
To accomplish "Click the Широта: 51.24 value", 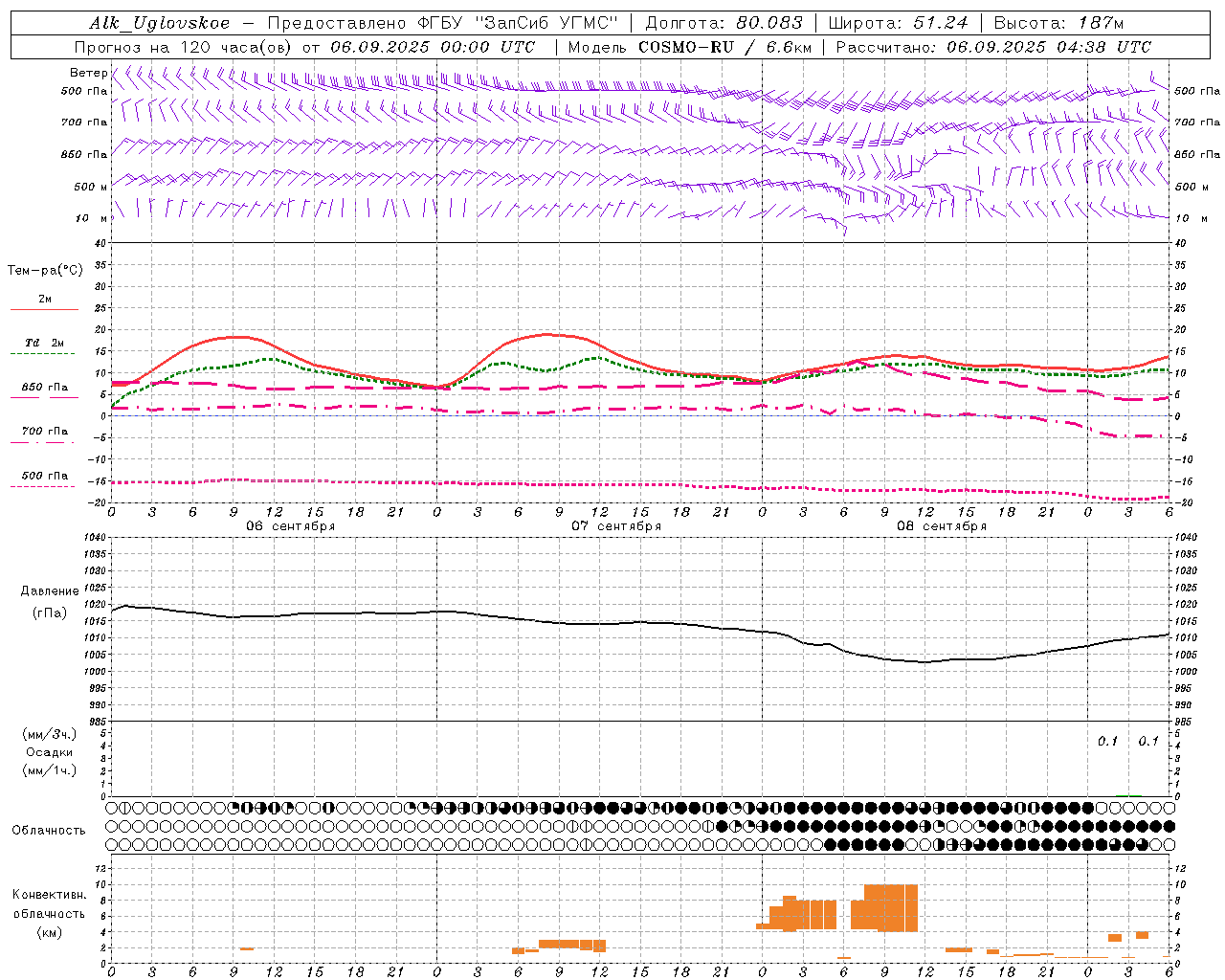I will tap(898, 23).
